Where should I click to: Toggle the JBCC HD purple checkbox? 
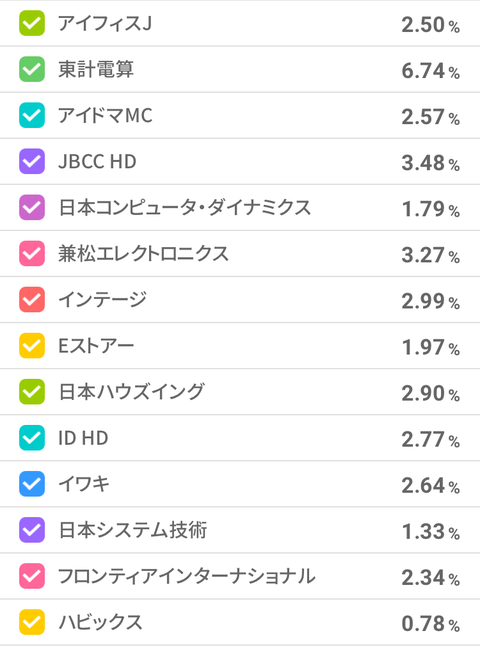pos(32,161)
